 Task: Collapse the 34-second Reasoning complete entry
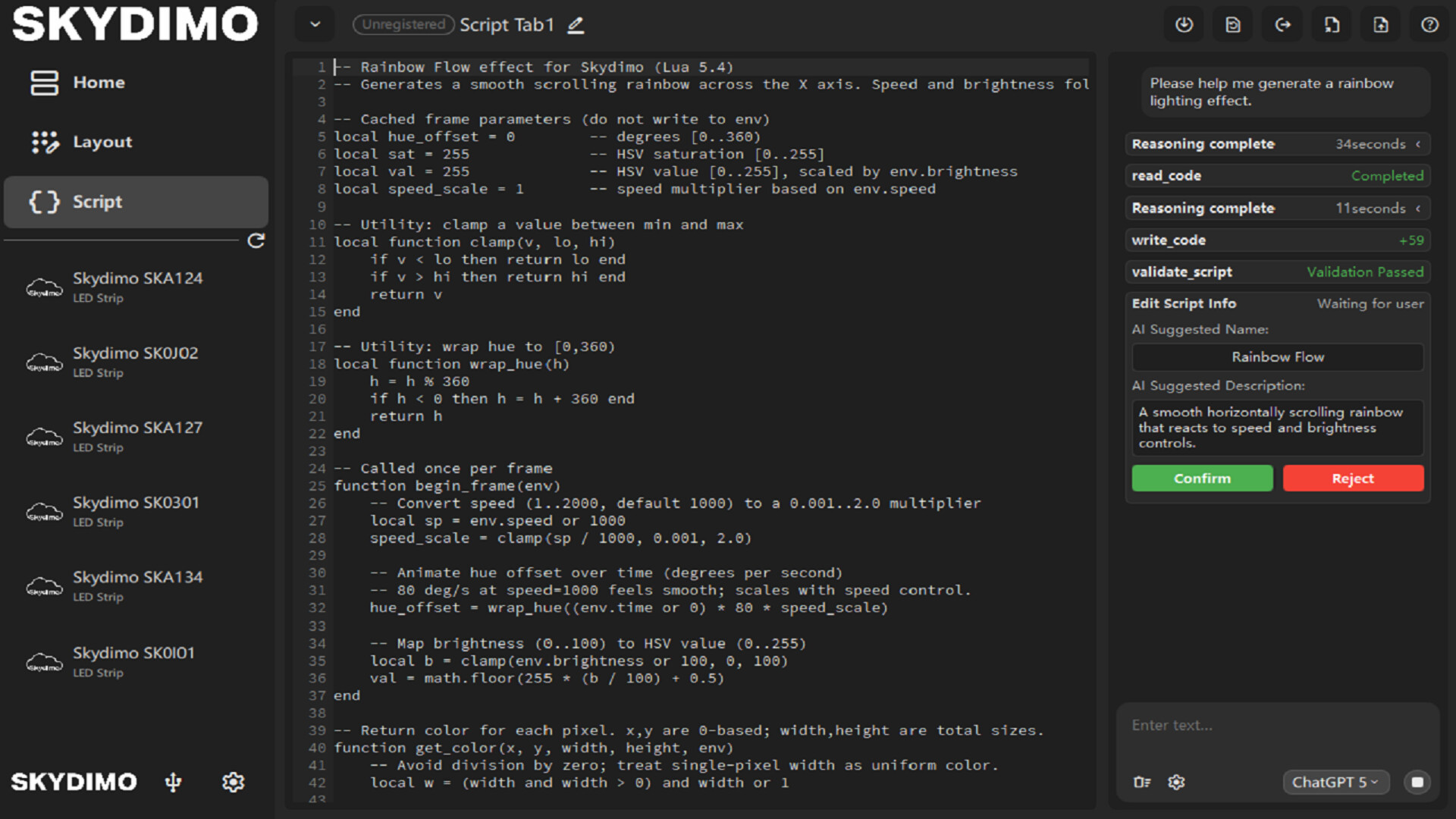1419,144
